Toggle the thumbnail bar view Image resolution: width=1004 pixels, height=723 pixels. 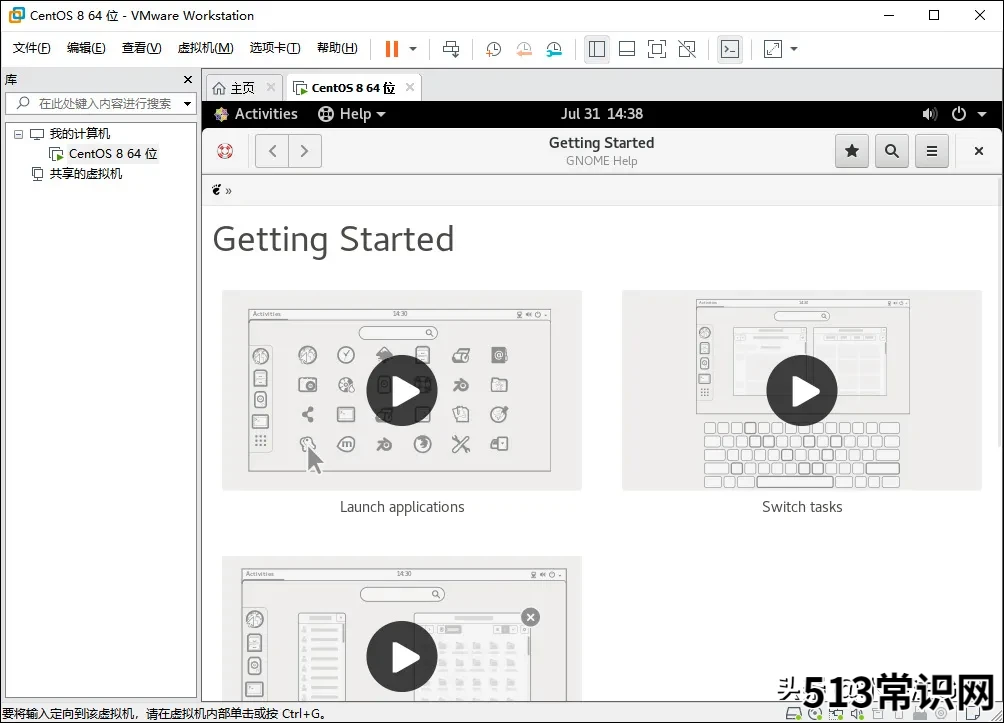coord(627,49)
